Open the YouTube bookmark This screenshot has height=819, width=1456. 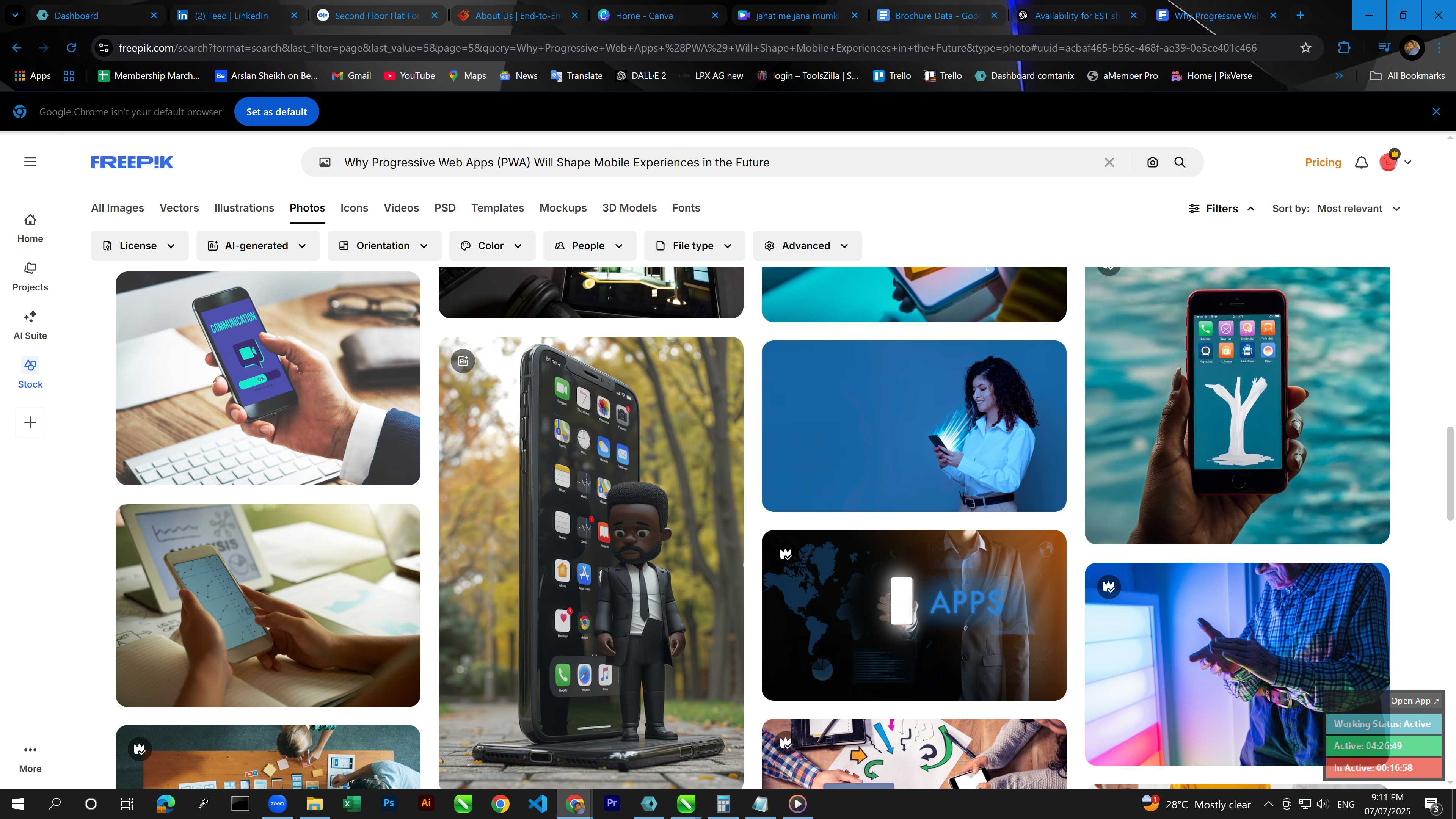409,76
